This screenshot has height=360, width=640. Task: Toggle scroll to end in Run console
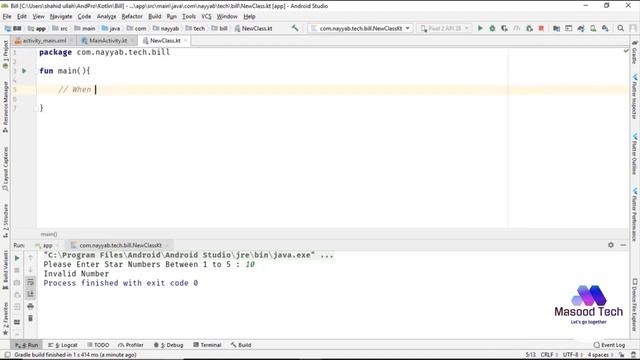(30, 294)
